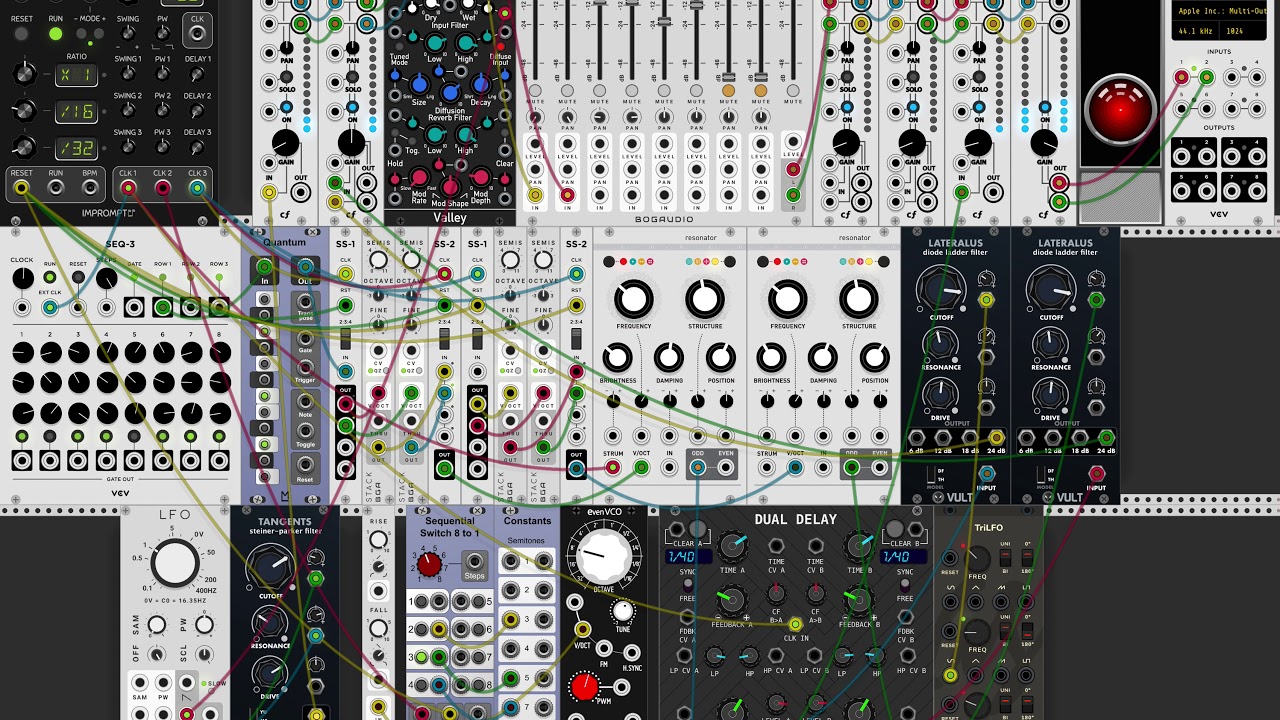
Task: Click the top FREQ knob on TriLFO
Action: pos(977,560)
